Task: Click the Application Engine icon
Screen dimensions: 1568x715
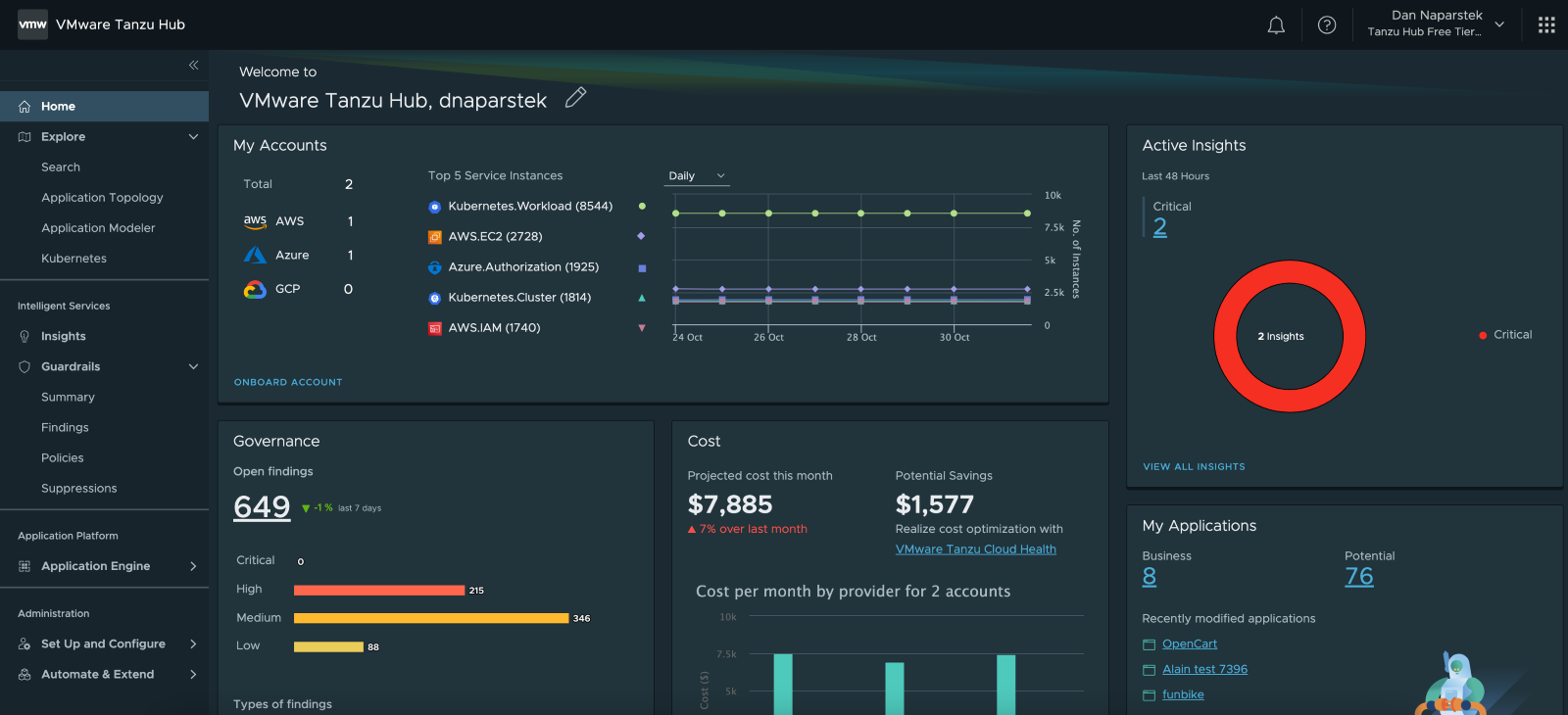Action: pos(24,566)
